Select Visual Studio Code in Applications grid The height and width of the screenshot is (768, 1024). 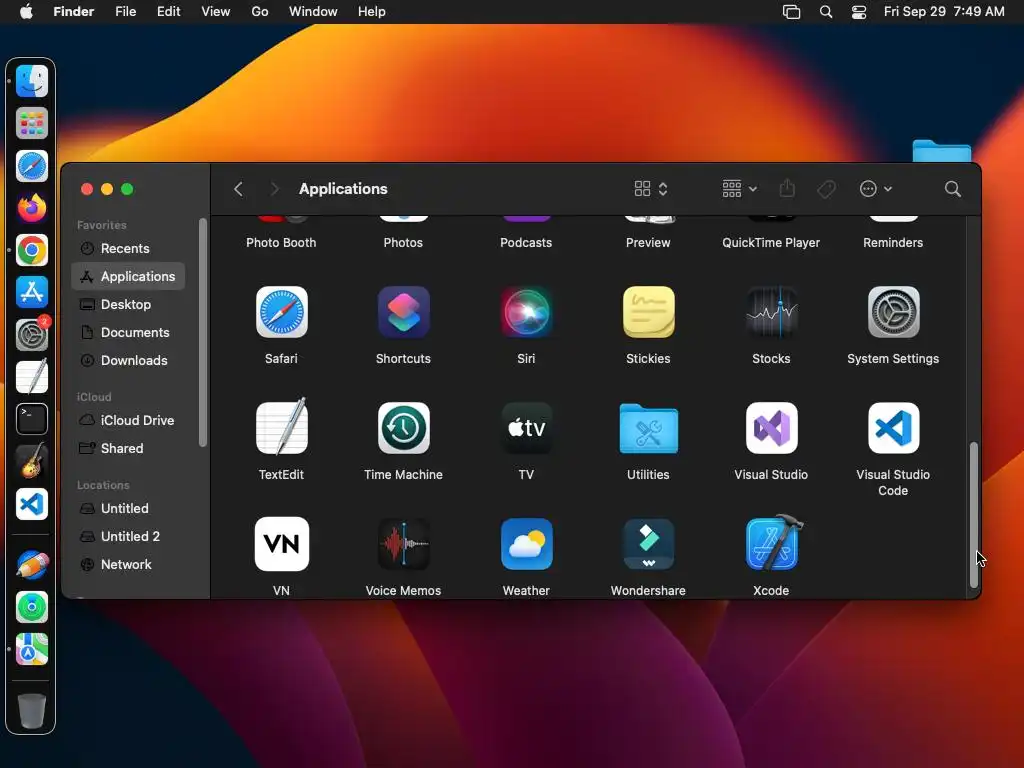tap(893, 428)
